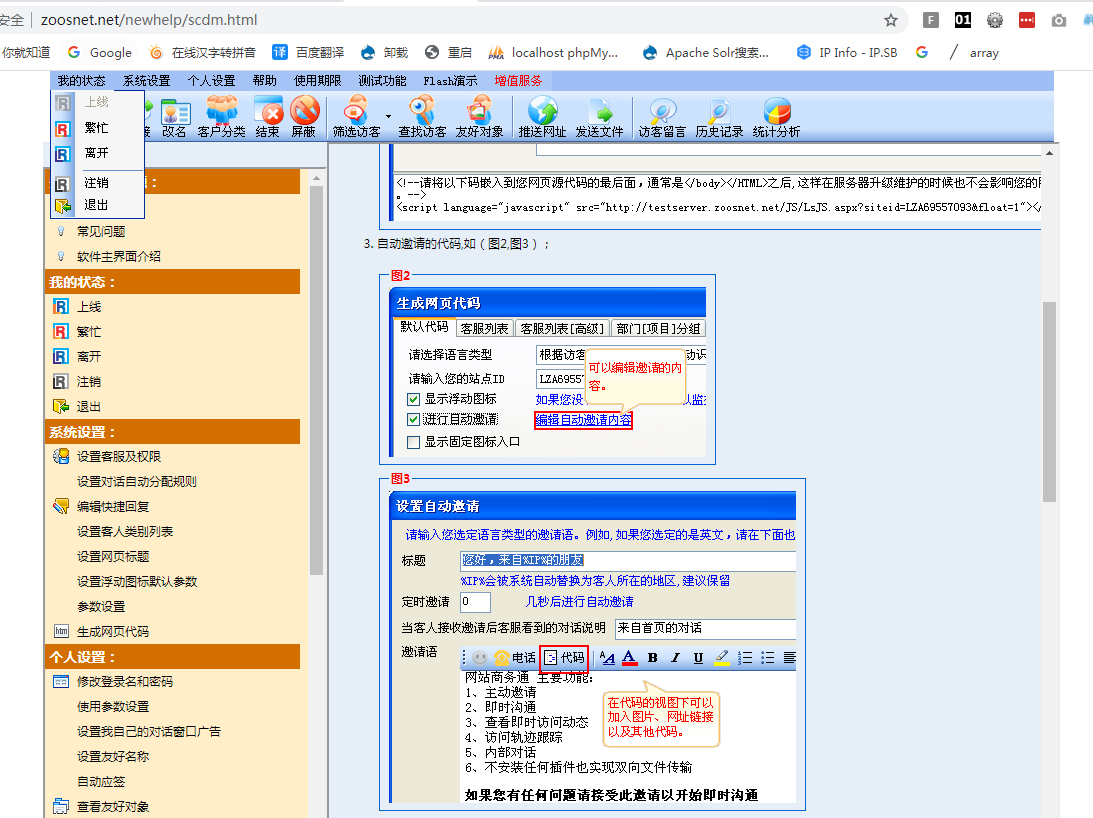This screenshot has width=1093, height=818.
Task: Click sidebar 上线 under 我的状态
Action: tap(89, 307)
